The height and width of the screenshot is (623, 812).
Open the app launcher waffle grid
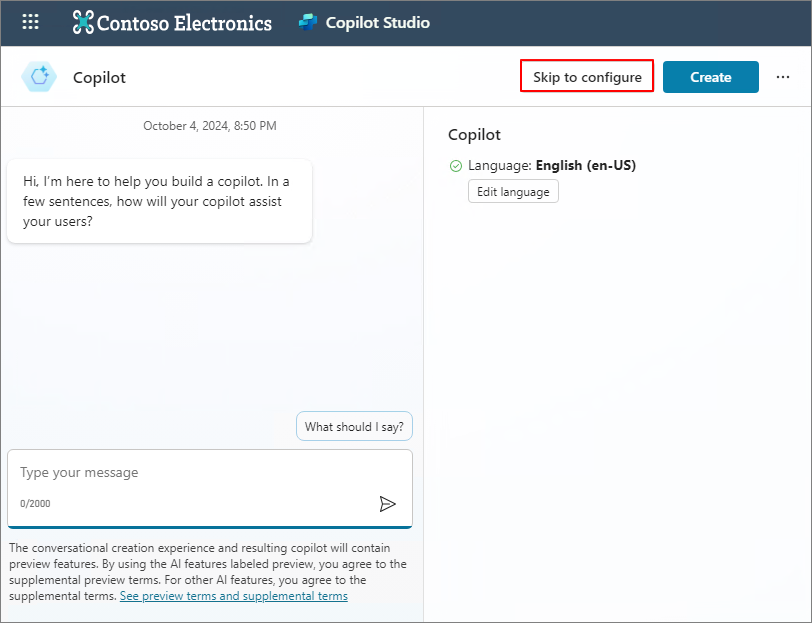[31, 22]
